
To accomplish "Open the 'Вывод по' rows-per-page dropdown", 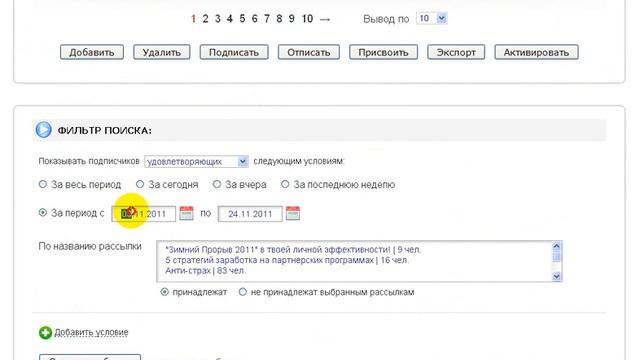I will (431, 18).
